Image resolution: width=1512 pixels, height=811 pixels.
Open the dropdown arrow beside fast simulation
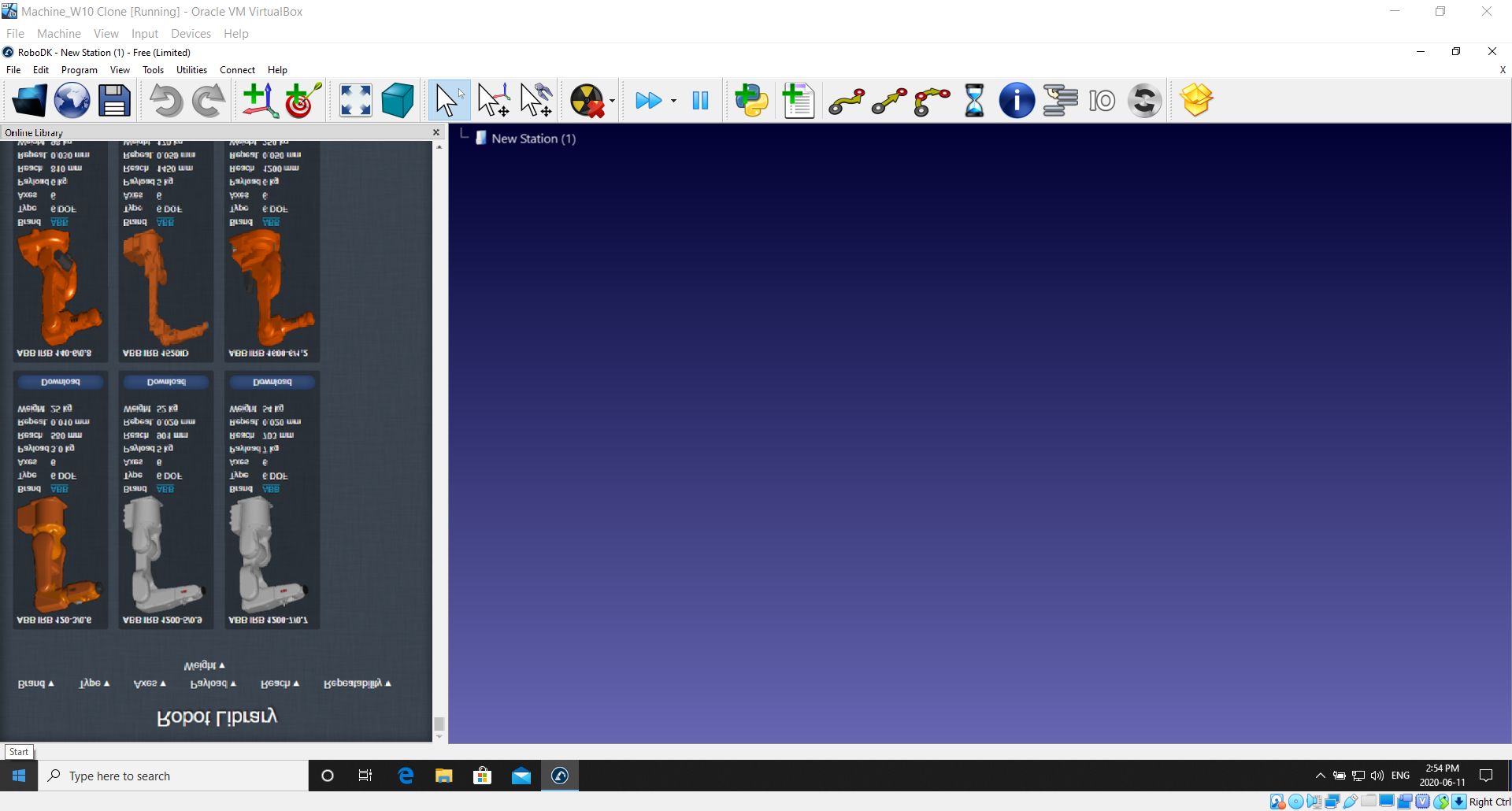[x=673, y=101]
